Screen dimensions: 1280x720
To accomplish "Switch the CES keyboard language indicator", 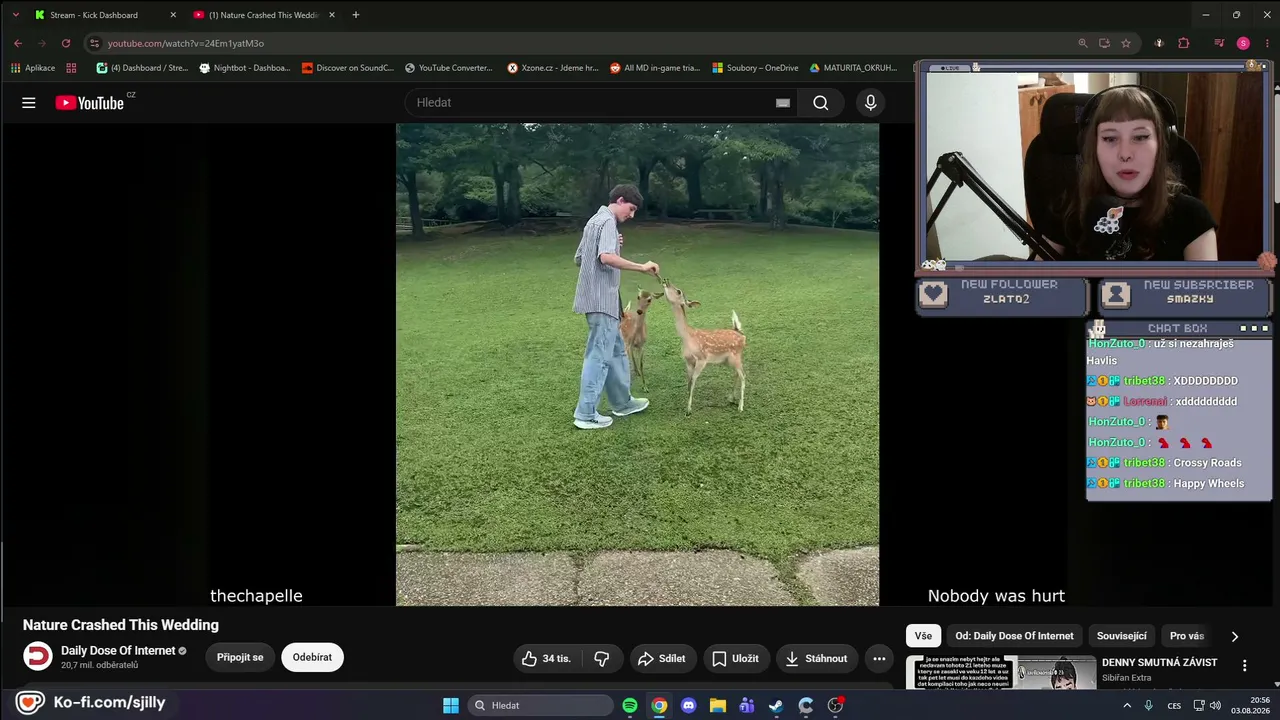I will pos(1174,705).
